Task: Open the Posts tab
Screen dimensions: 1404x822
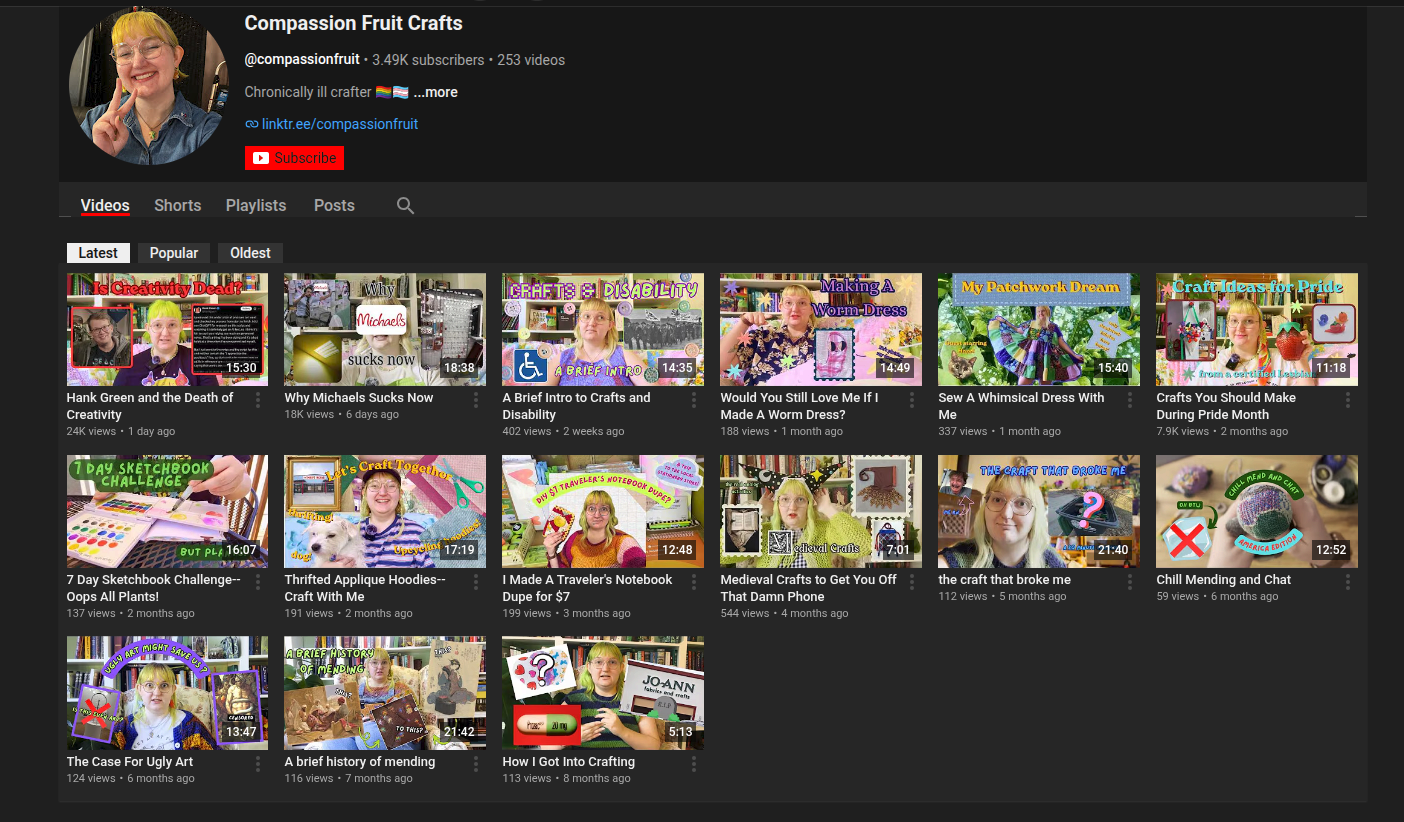Action: pos(334,205)
